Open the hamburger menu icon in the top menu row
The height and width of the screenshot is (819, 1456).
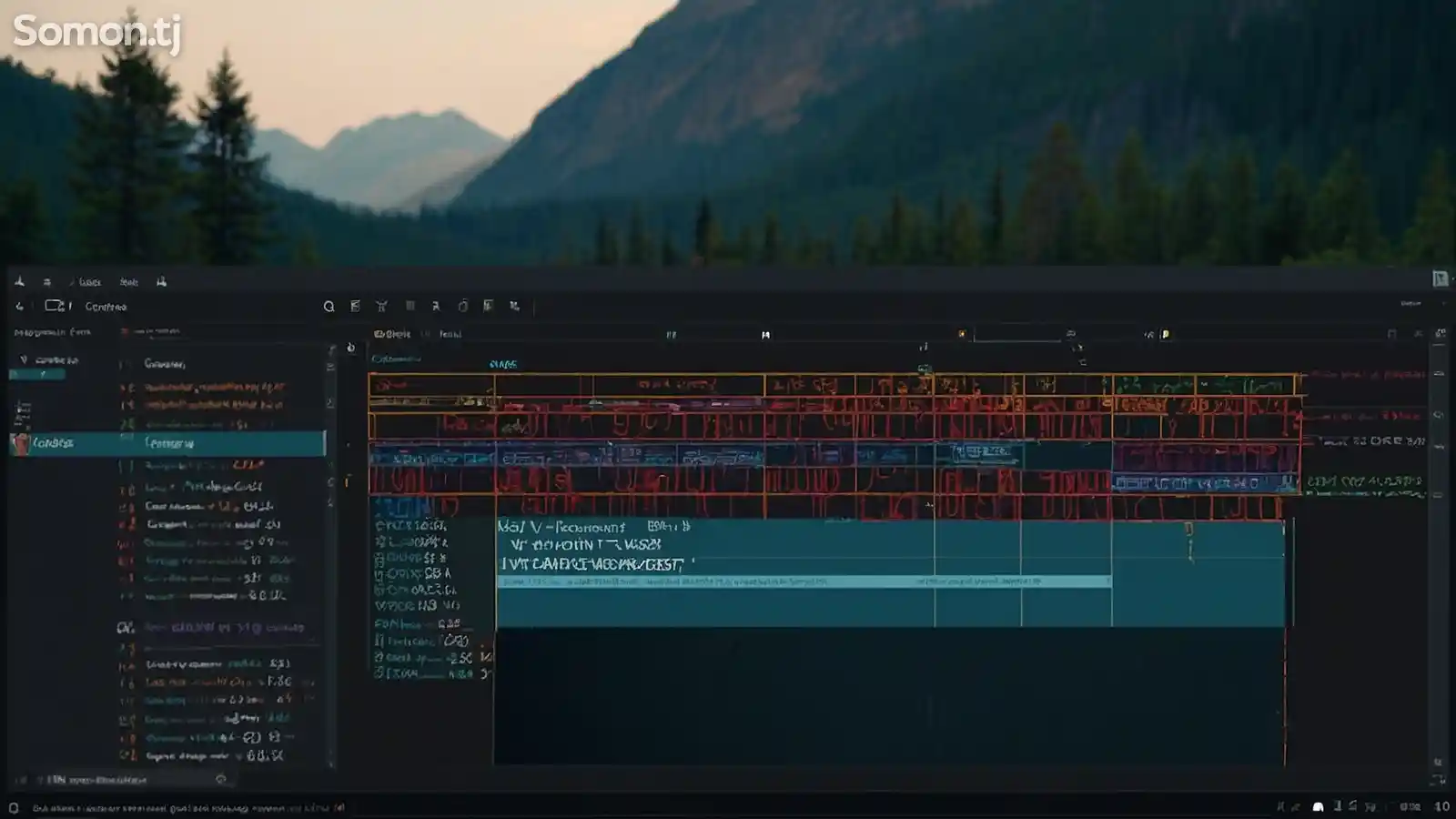47,282
